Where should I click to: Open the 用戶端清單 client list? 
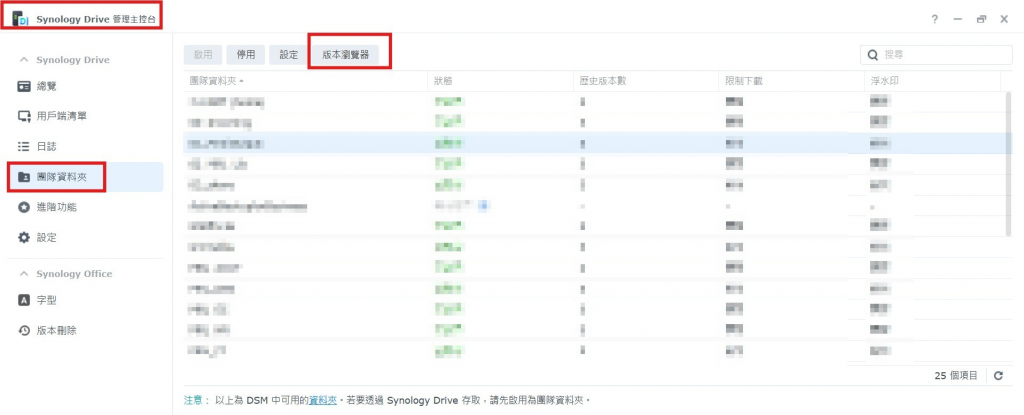(x=86, y=116)
